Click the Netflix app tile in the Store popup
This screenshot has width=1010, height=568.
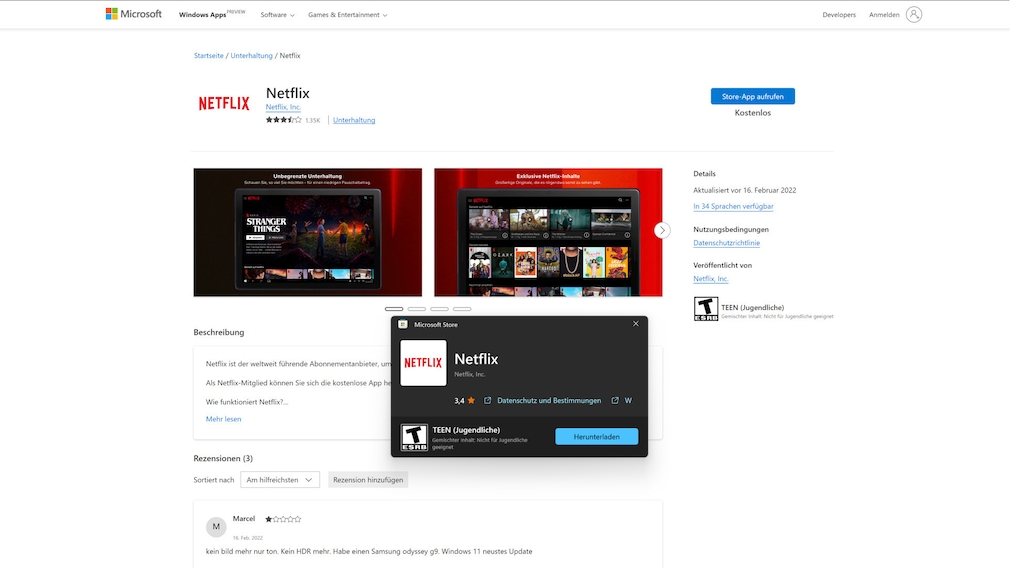click(423, 363)
